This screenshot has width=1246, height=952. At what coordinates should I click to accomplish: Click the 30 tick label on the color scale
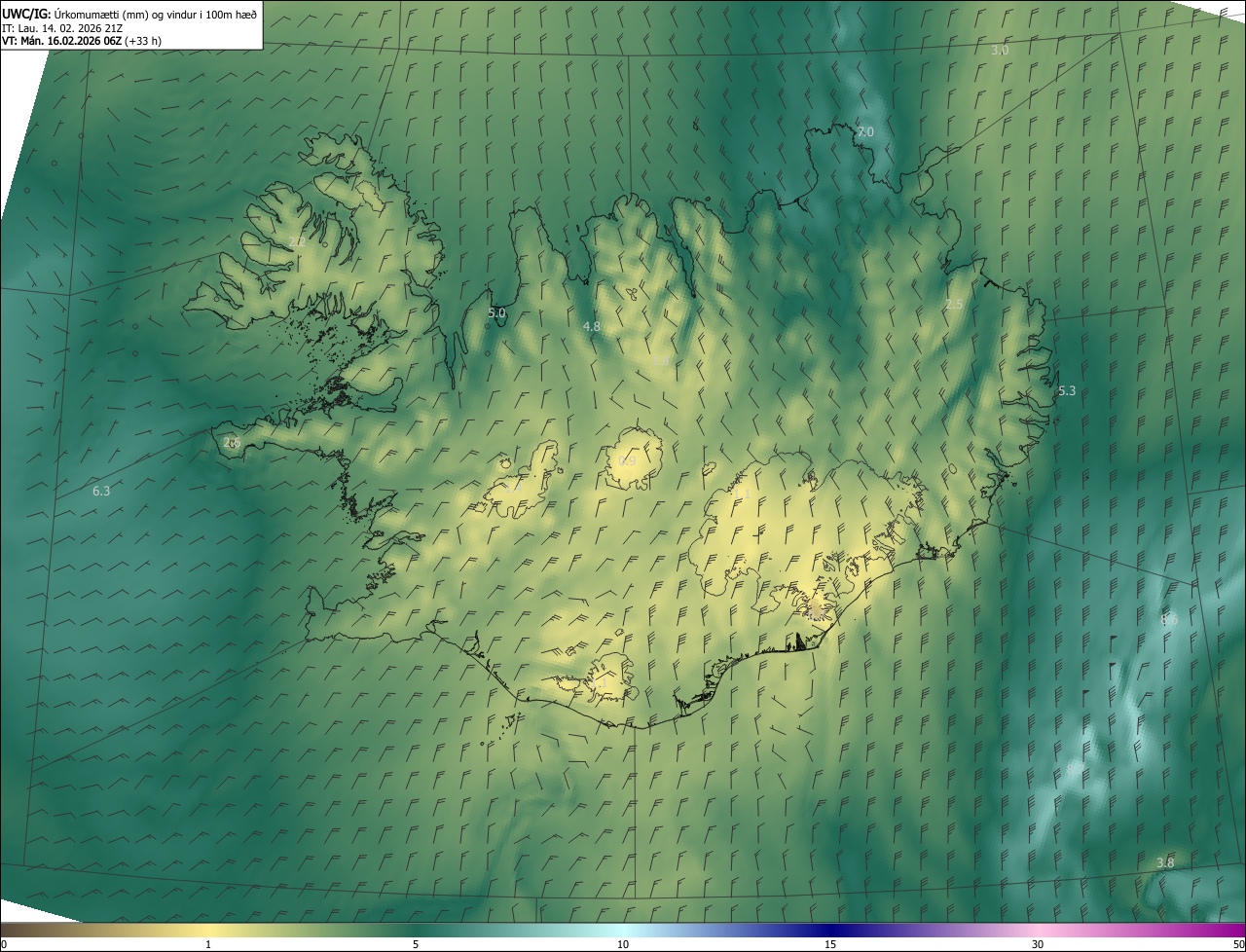(1038, 944)
